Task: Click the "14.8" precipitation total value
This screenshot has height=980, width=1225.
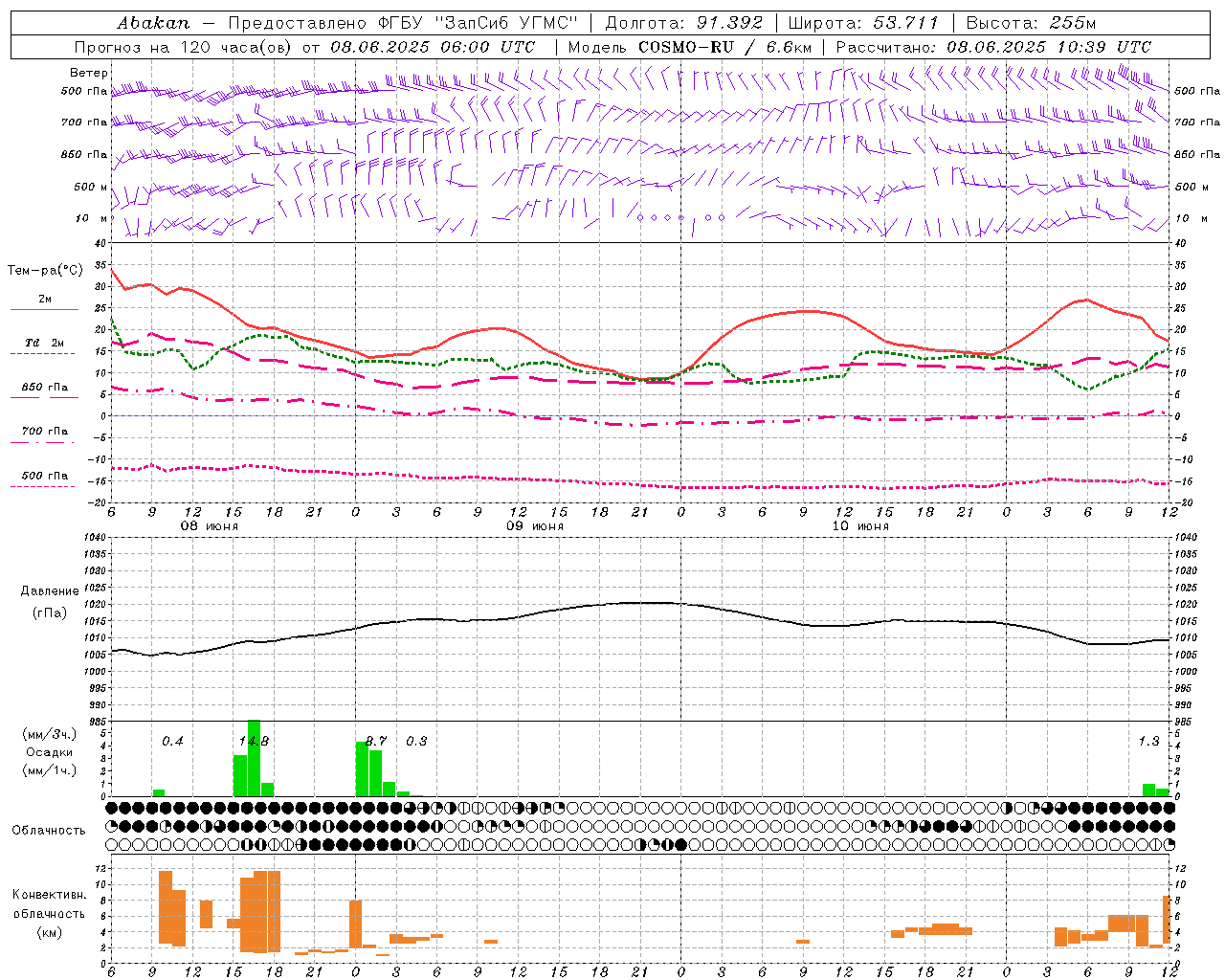Action: (254, 741)
